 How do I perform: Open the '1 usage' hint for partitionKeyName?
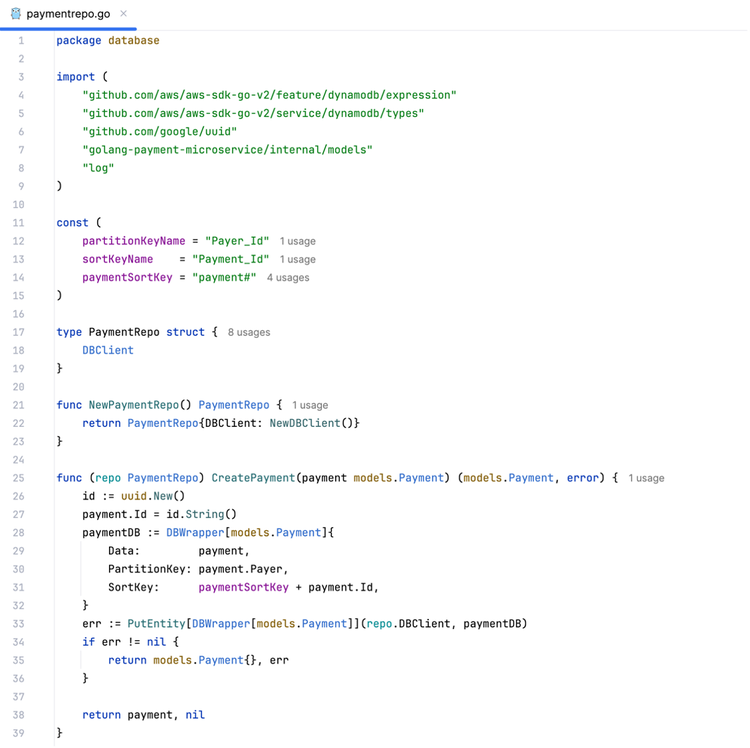(x=298, y=241)
